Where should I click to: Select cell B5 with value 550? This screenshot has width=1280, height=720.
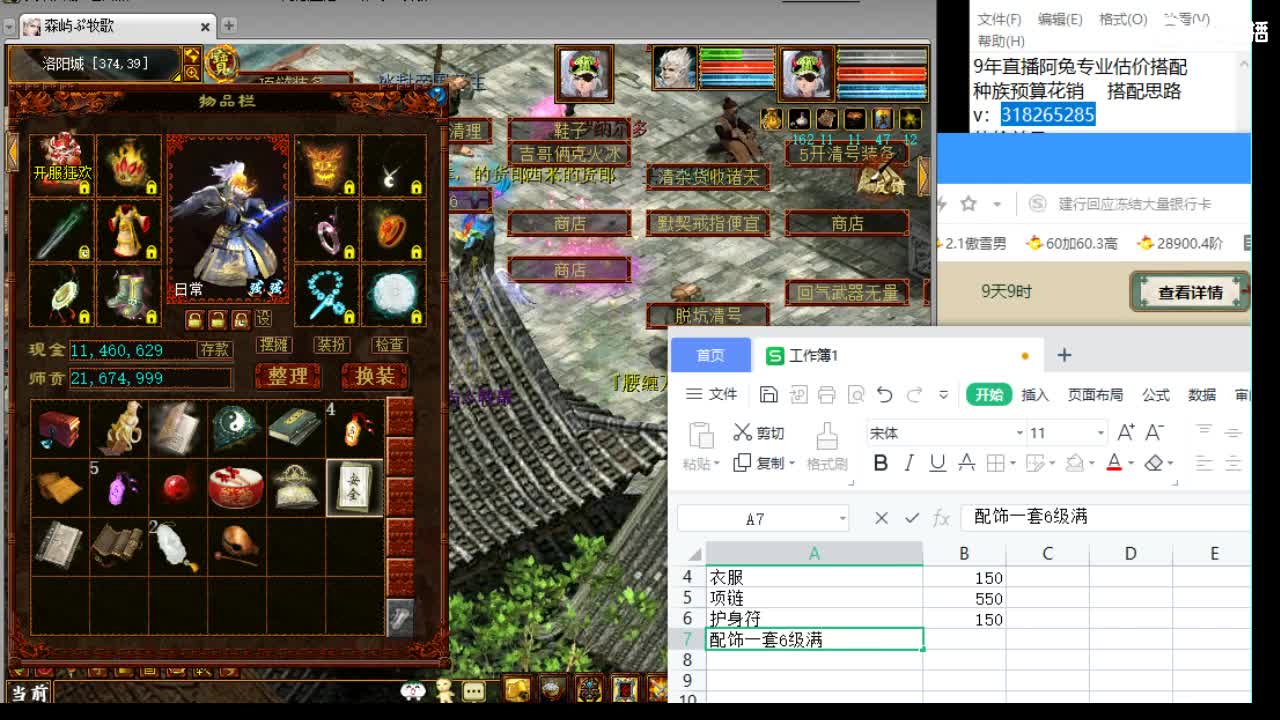click(964, 598)
